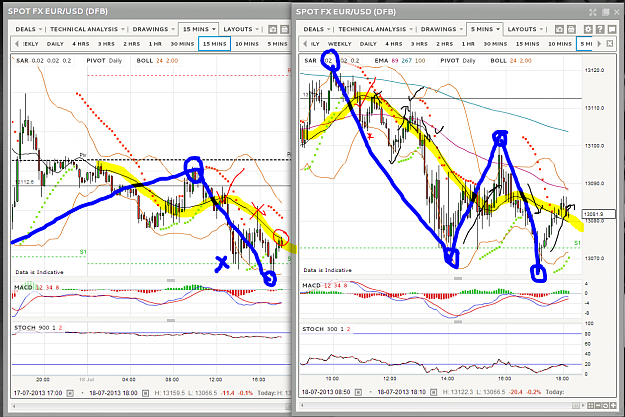
Task: Click STOCH 300 label in right window
Action: click(x=326, y=329)
